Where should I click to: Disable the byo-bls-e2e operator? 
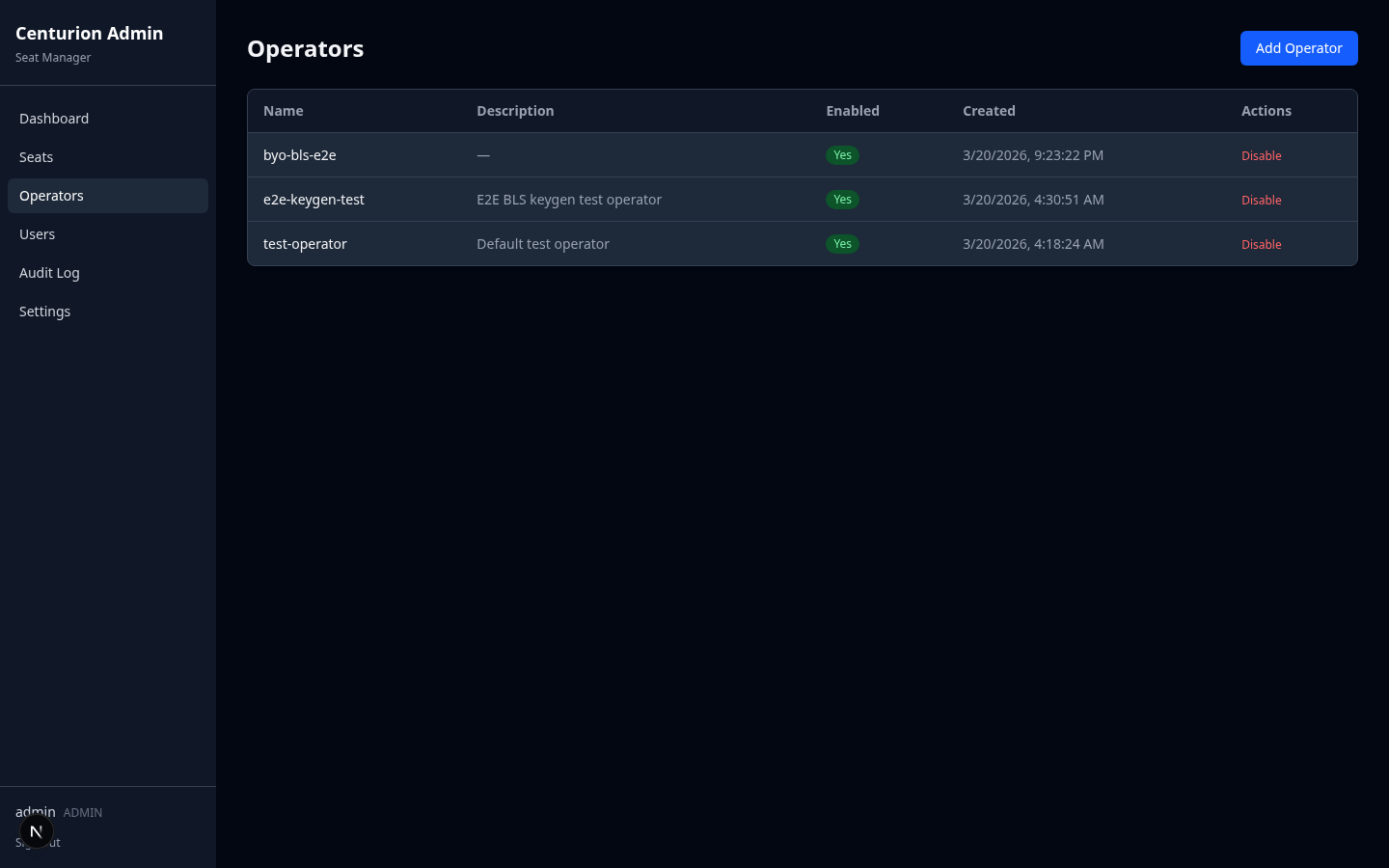click(1262, 155)
